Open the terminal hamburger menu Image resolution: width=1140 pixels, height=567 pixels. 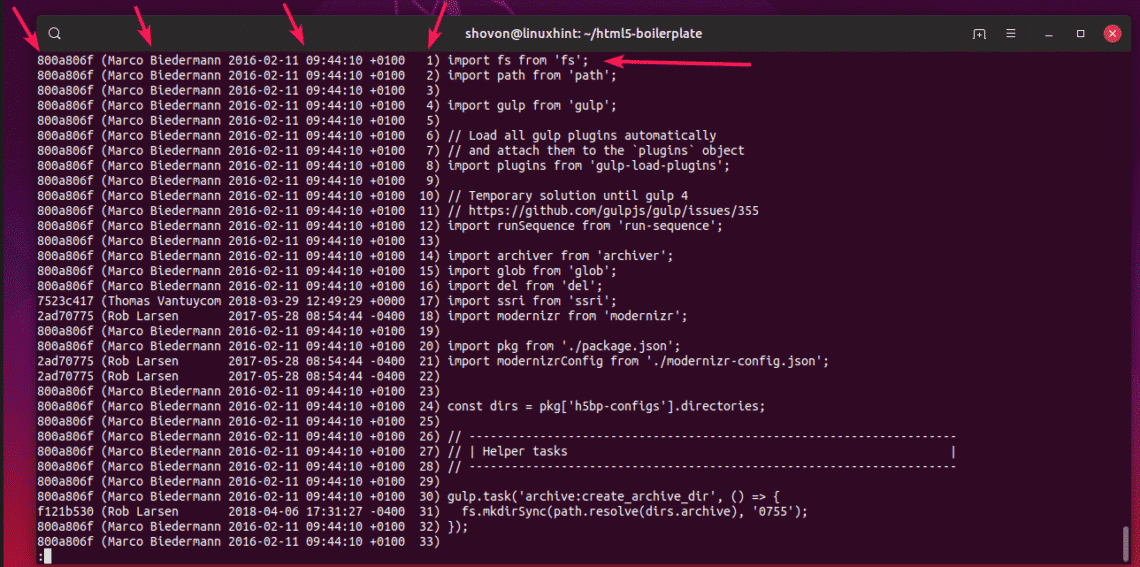pyautogui.click(x=1011, y=33)
